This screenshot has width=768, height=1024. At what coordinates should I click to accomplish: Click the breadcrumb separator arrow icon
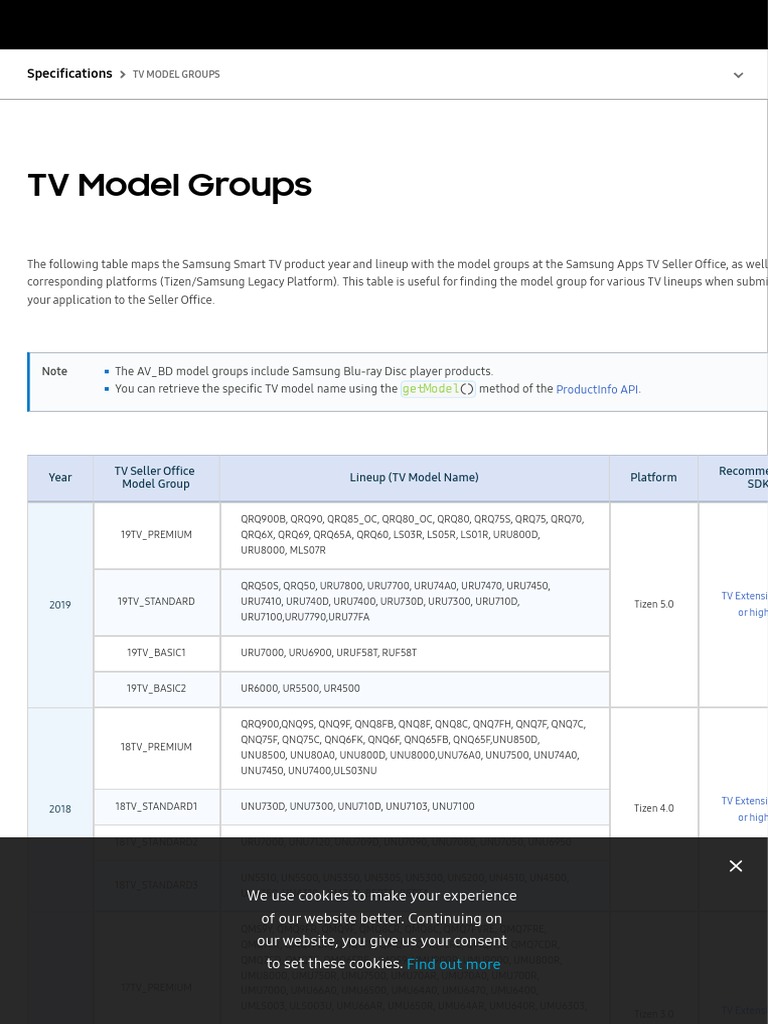[x=122, y=75]
